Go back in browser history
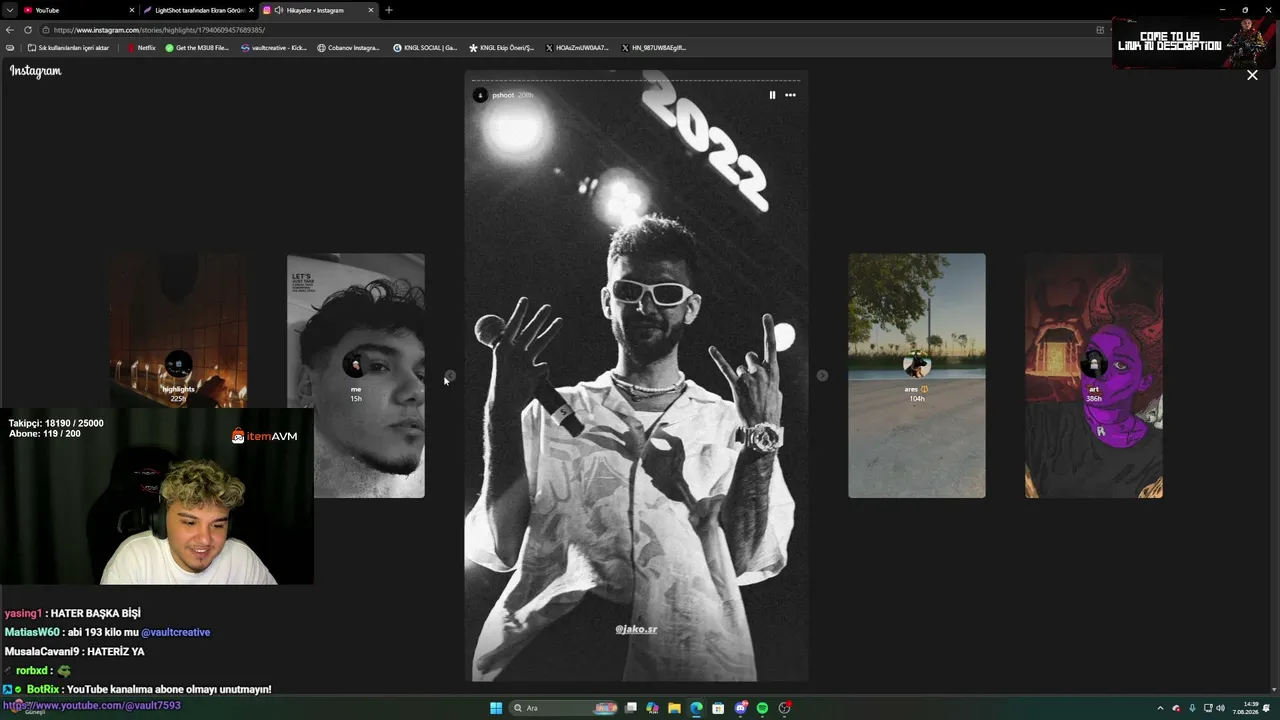 pos(10,30)
